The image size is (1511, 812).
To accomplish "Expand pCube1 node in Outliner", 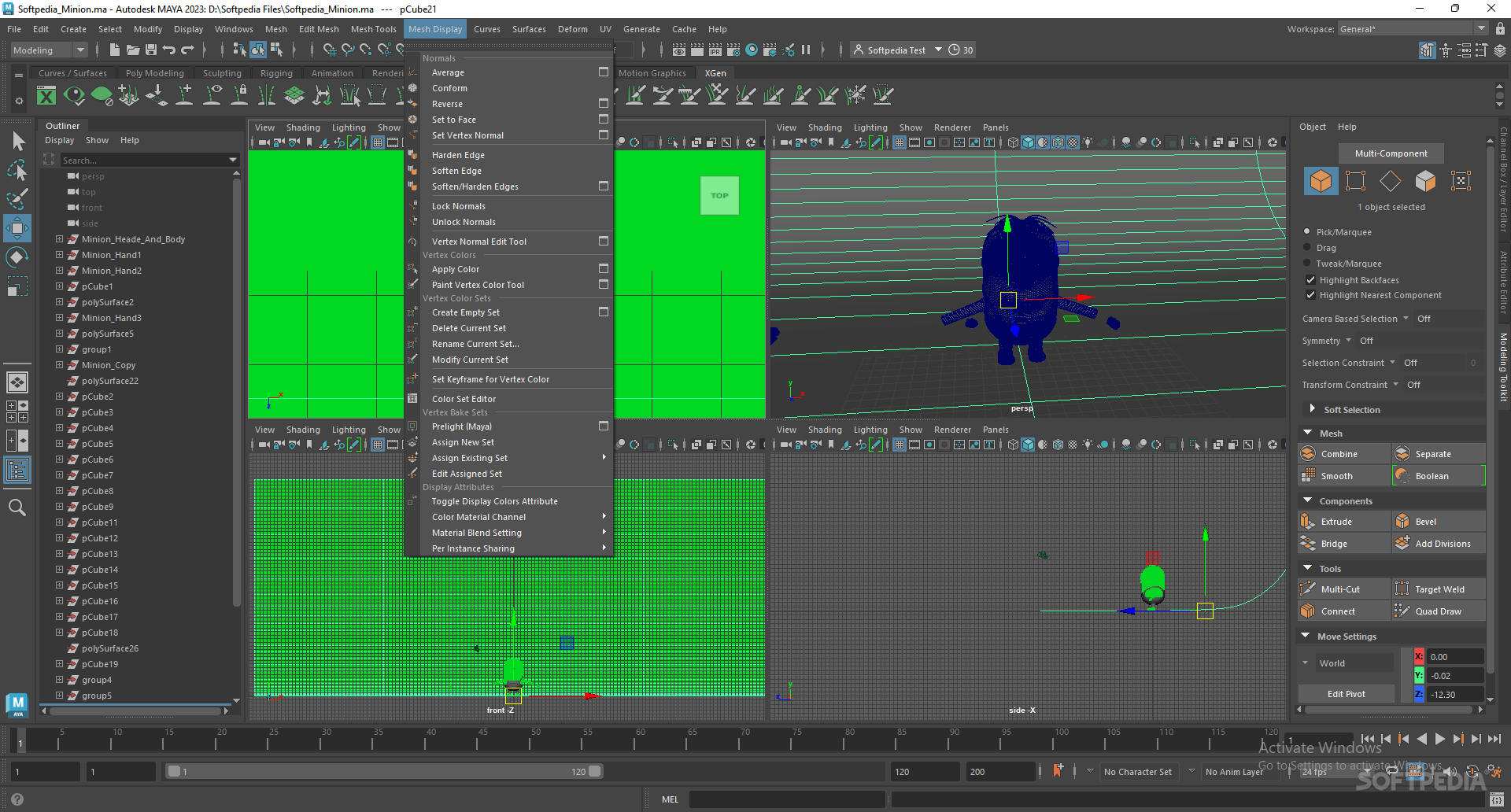I will [59, 286].
